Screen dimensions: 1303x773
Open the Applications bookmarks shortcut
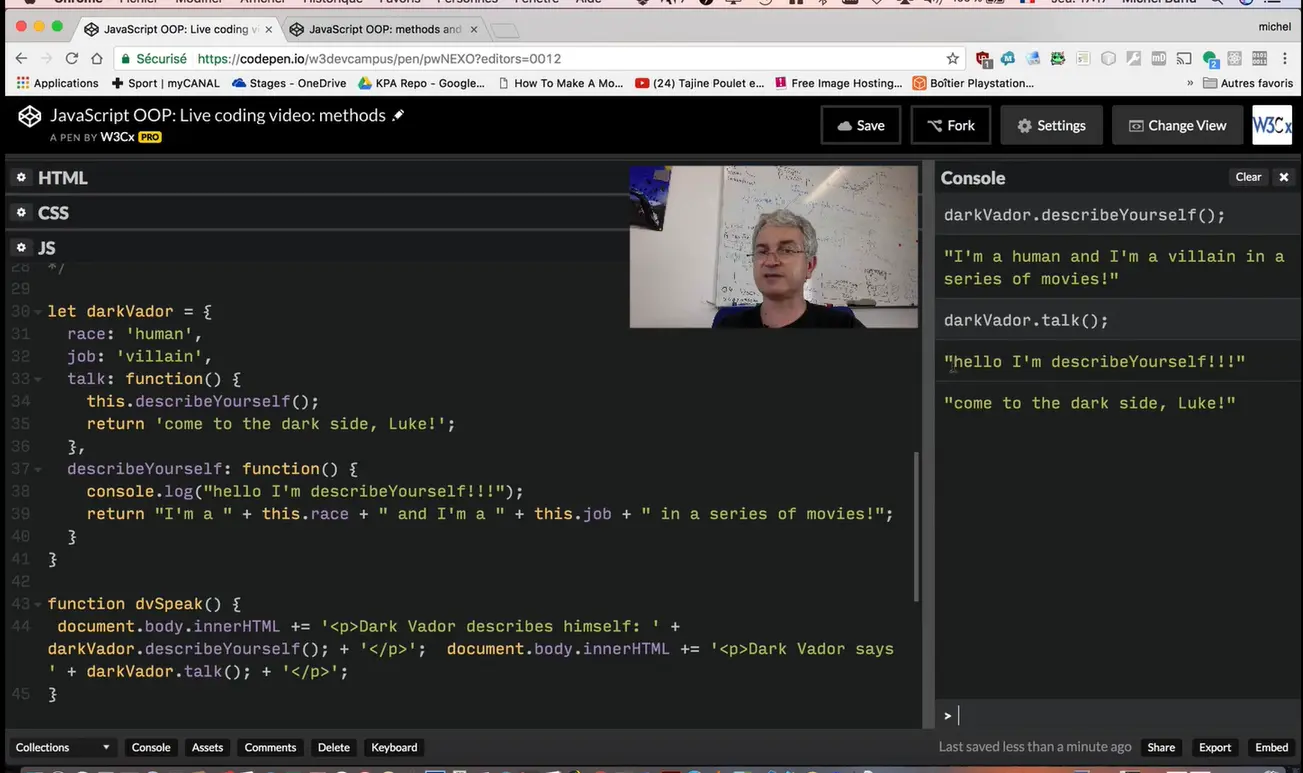[57, 83]
